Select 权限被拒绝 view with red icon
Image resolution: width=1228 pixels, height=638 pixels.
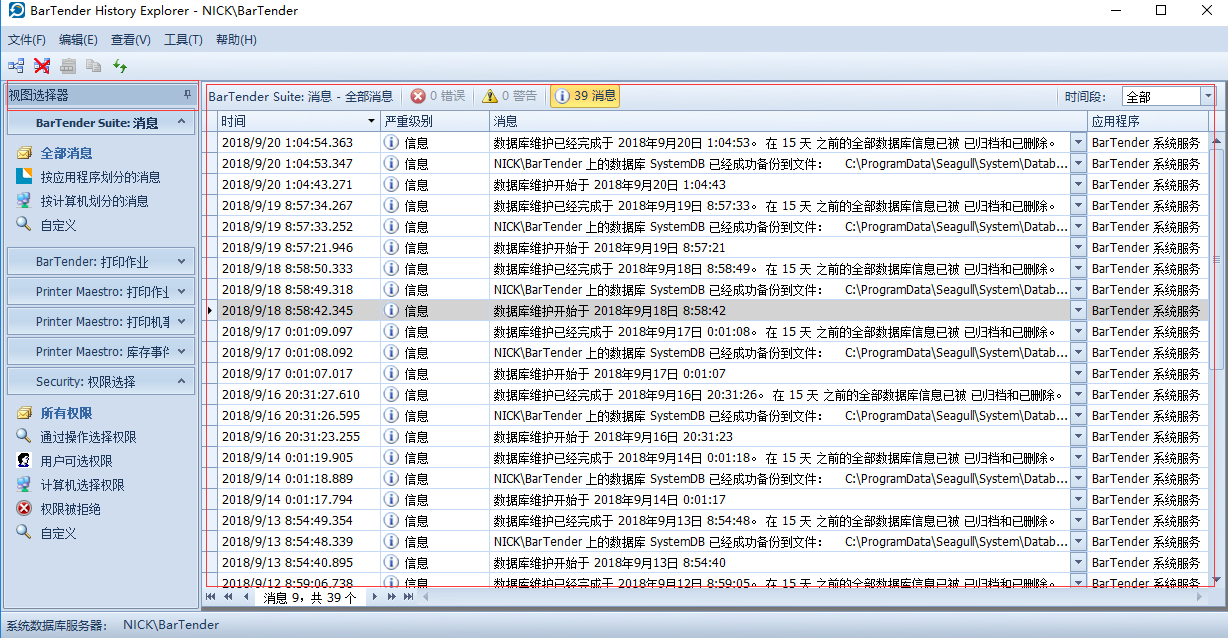(x=70, y=509)
